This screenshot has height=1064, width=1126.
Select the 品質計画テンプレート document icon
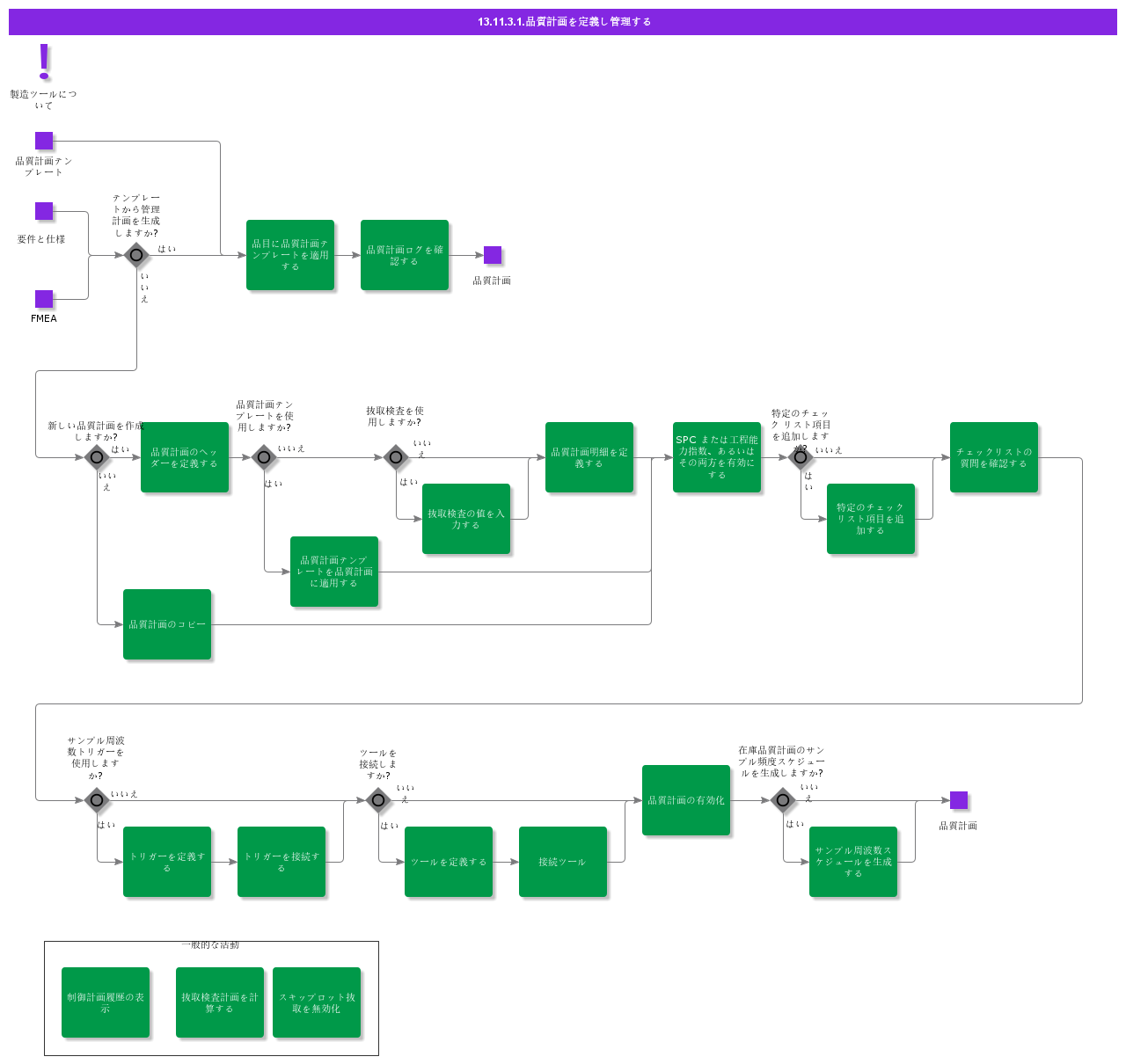point(43,141)
